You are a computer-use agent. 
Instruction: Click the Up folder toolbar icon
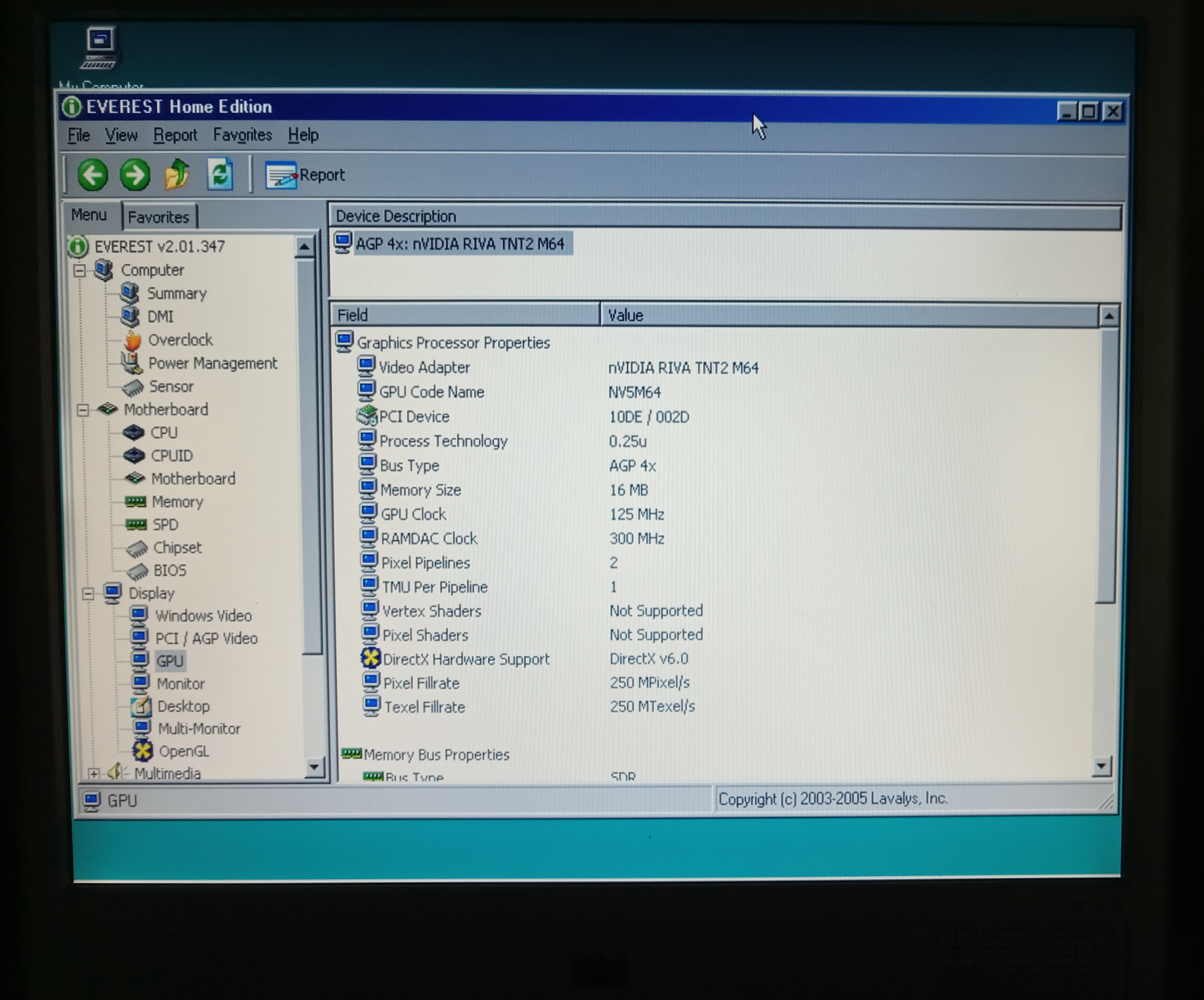tap(177, 174)
